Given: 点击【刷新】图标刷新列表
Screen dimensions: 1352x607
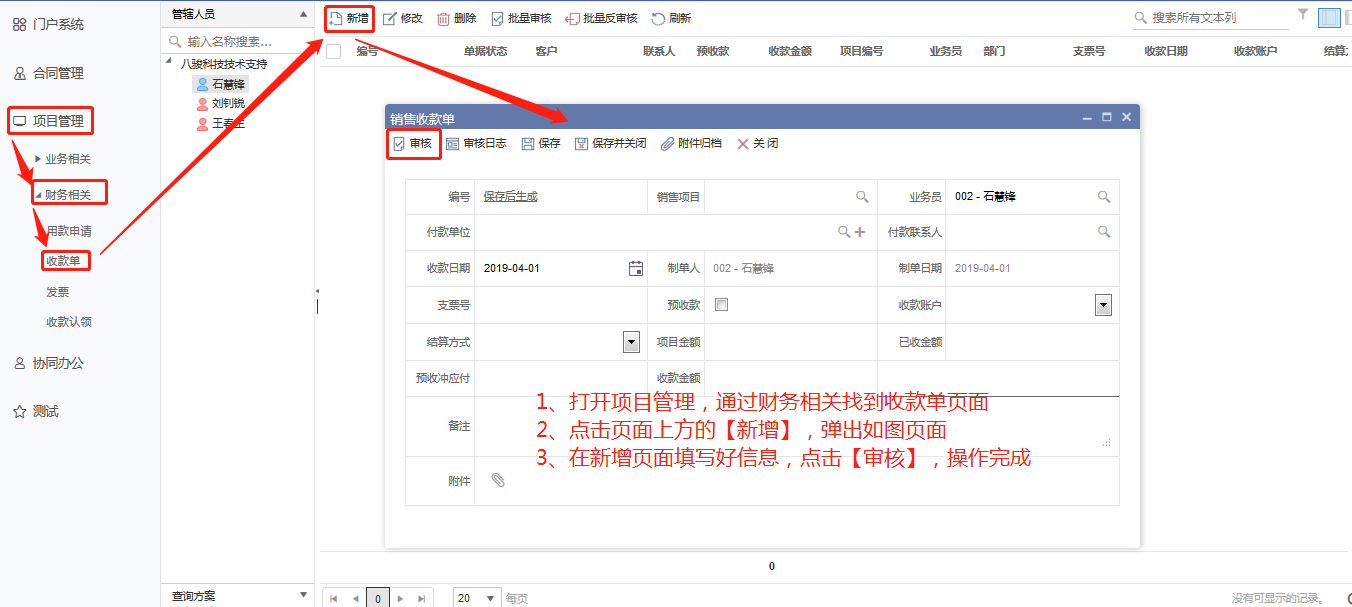Looking at the screenshot, I should click(x=671, y=17).
